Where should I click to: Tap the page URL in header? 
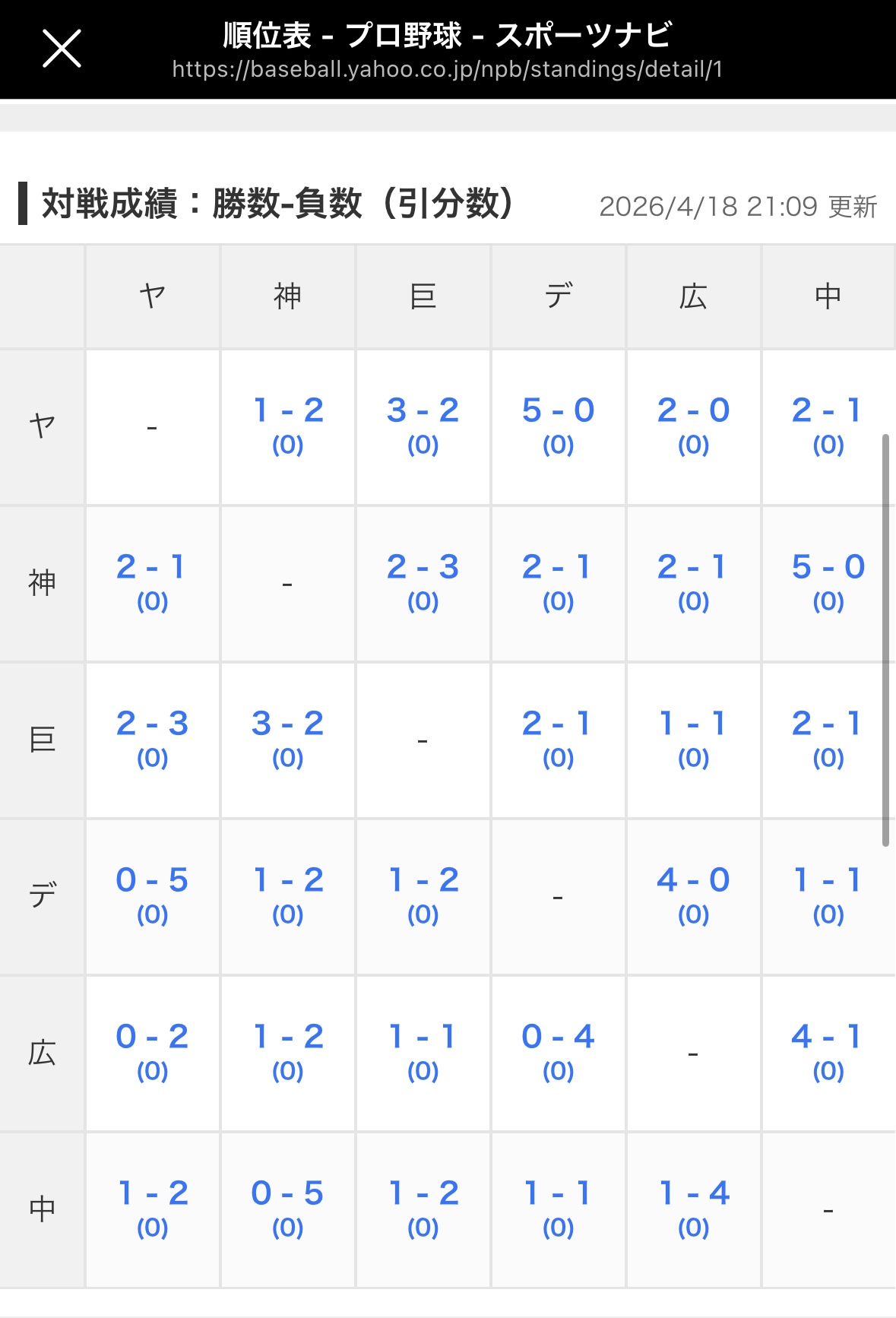(447, 70)
